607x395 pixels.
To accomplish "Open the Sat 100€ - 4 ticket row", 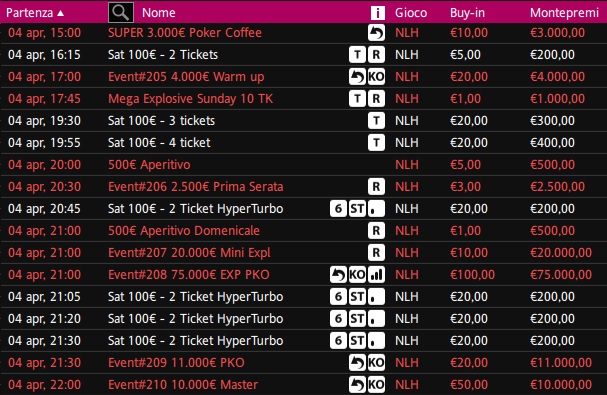I will point(304,143).
